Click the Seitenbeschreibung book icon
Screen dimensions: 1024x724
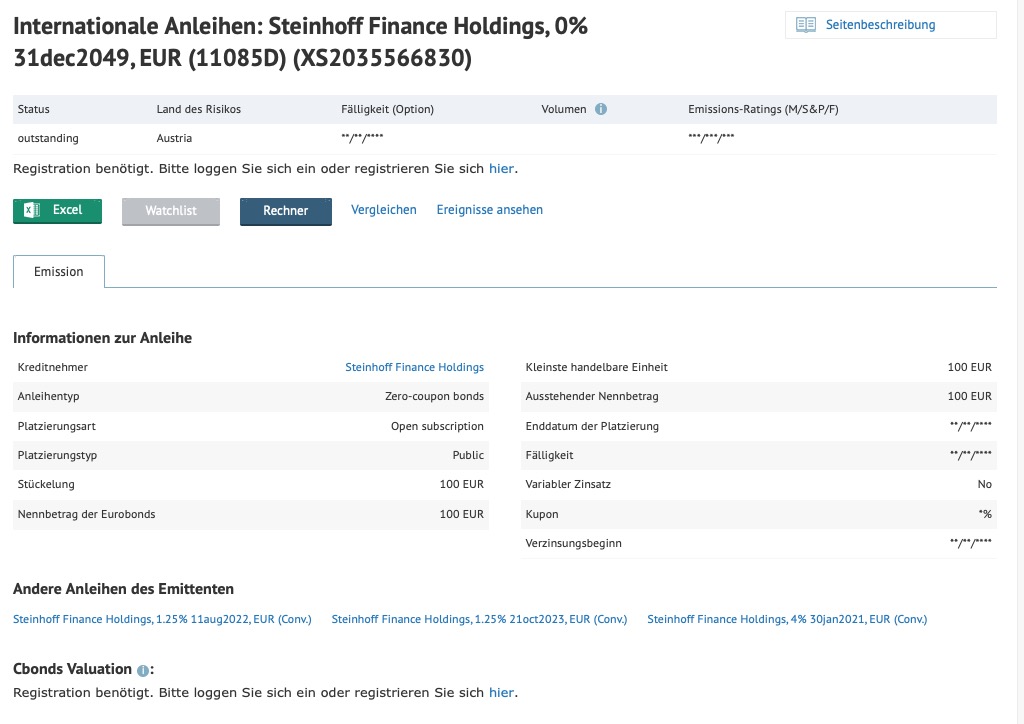point(806,25)
